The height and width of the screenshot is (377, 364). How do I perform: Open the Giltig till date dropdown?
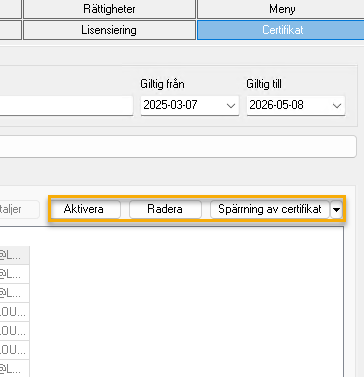(337, 106)
